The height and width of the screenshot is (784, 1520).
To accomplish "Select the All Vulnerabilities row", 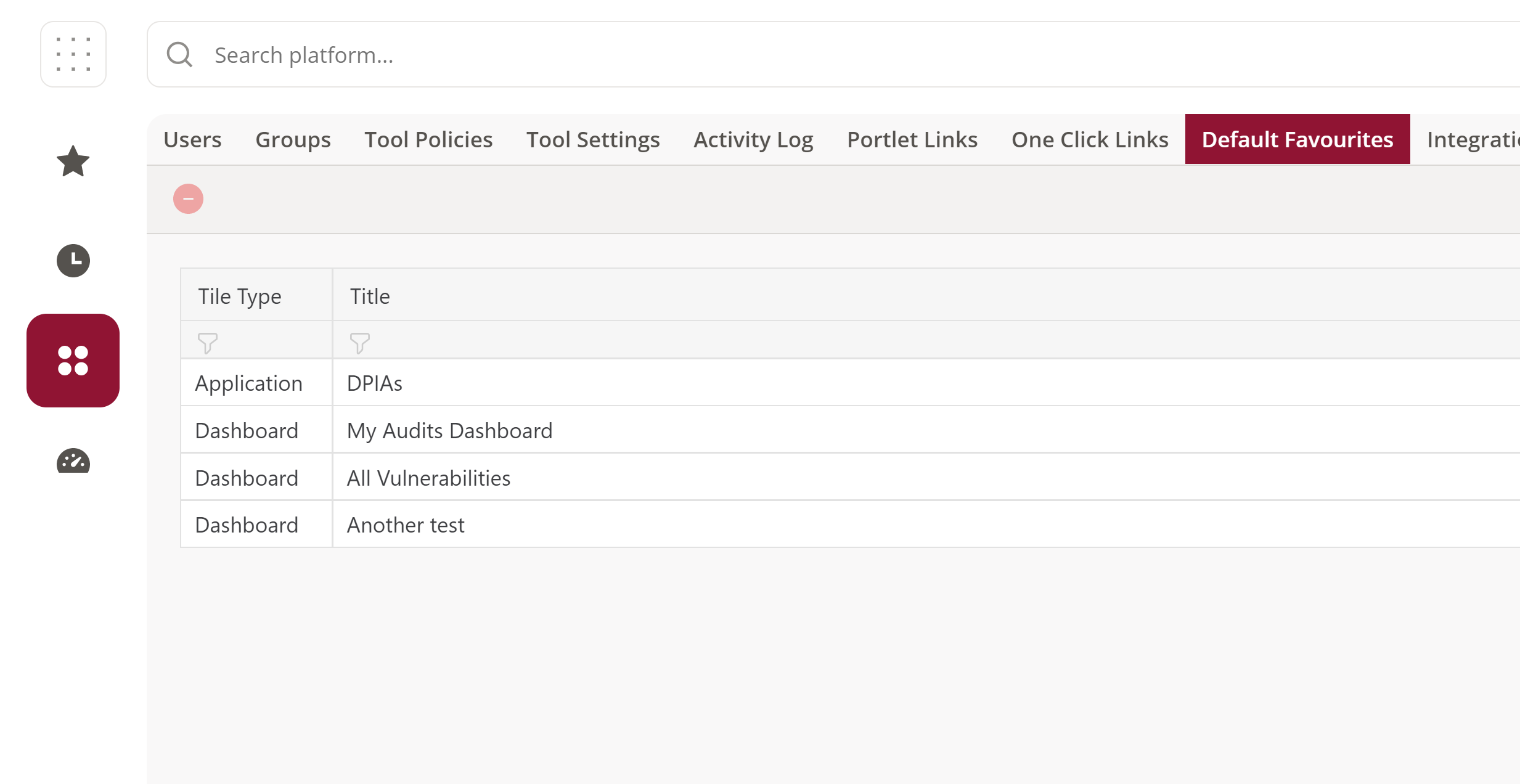I will (x=850, y=478).
